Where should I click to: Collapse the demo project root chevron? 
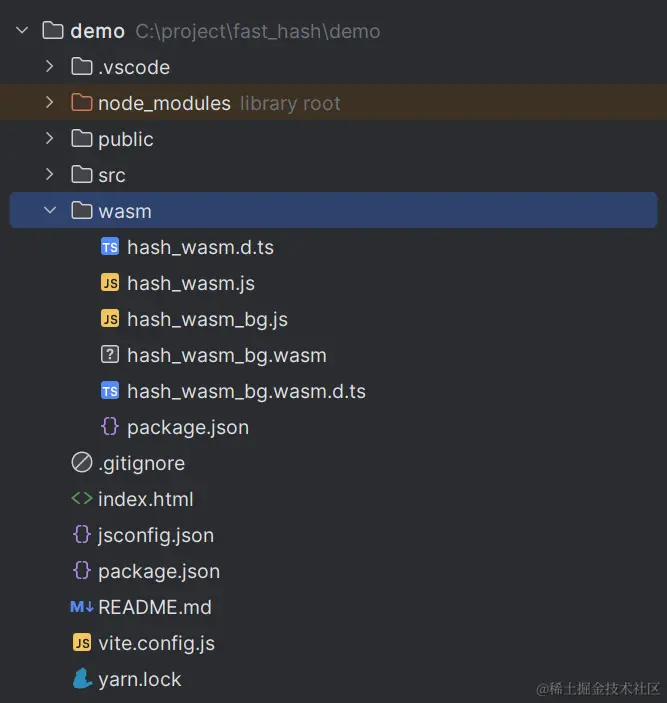click(22, 31)
